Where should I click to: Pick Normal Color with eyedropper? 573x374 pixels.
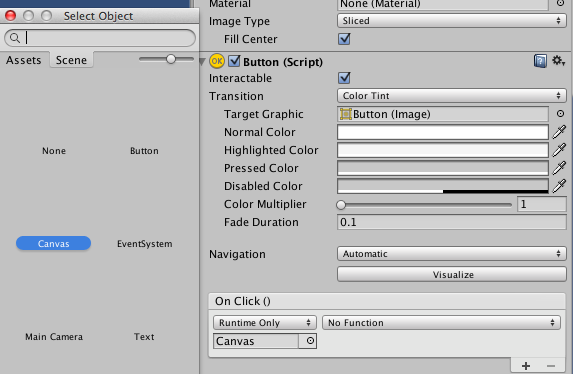click(x=559, y=132)
